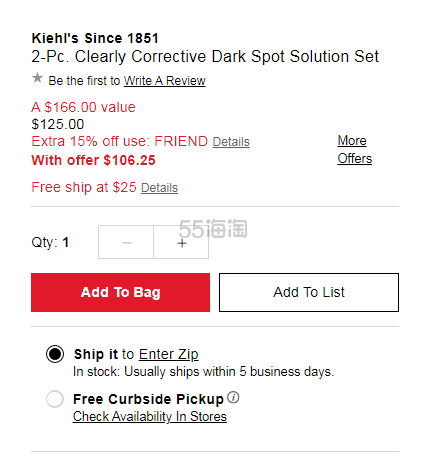Click the gray review star icon

click(x=37, y=78)
